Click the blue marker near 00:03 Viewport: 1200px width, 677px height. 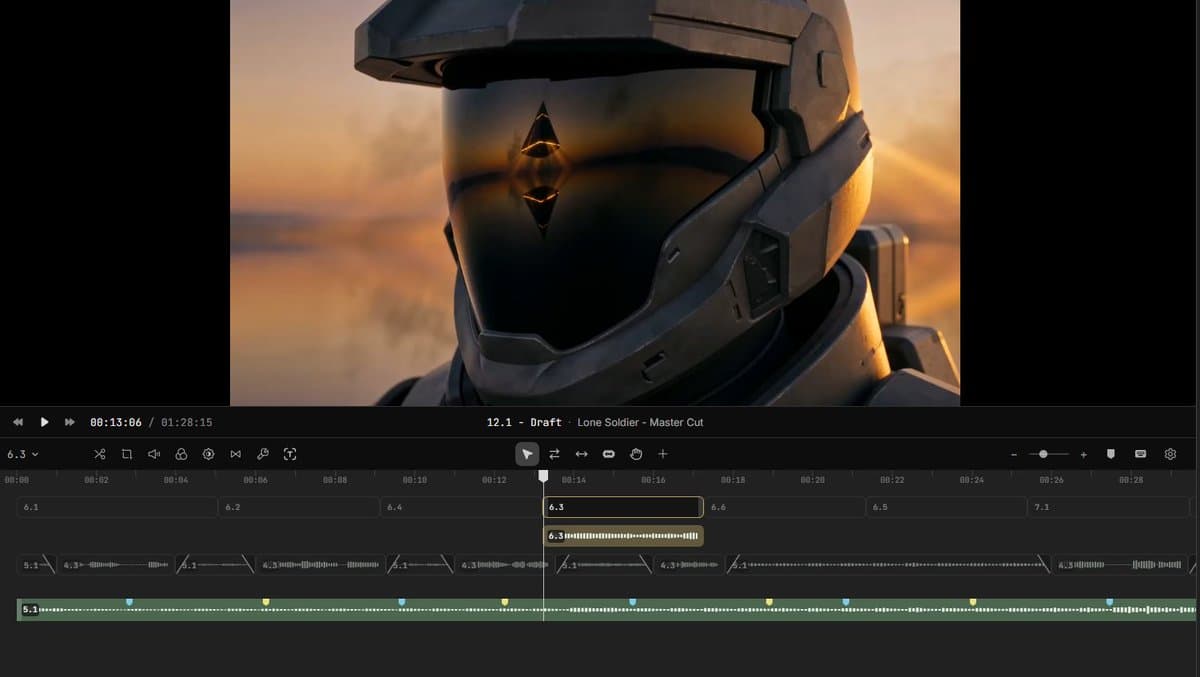129,602
